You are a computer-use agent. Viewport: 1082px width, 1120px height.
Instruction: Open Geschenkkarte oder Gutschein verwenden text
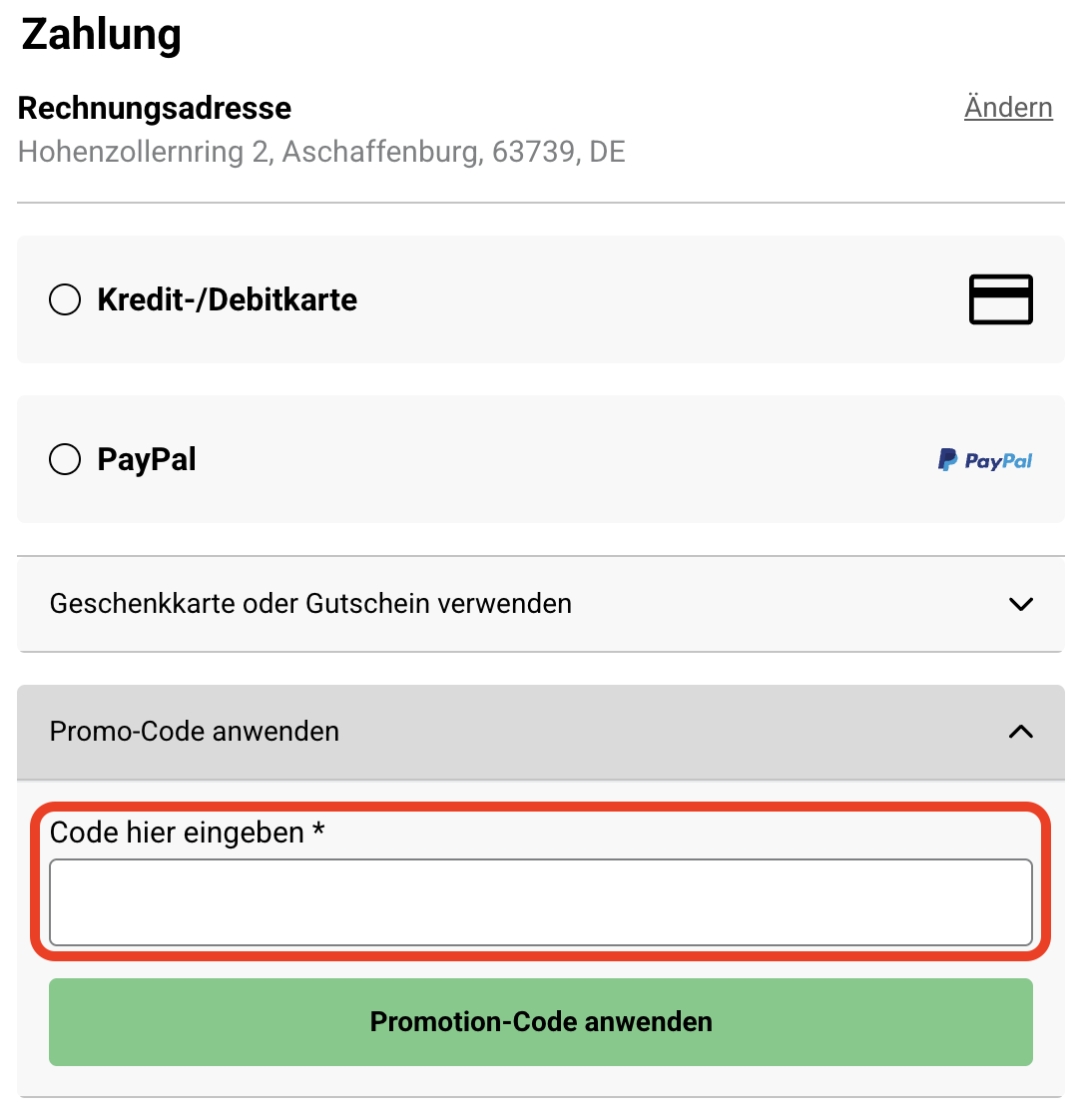tap(310, 604)
